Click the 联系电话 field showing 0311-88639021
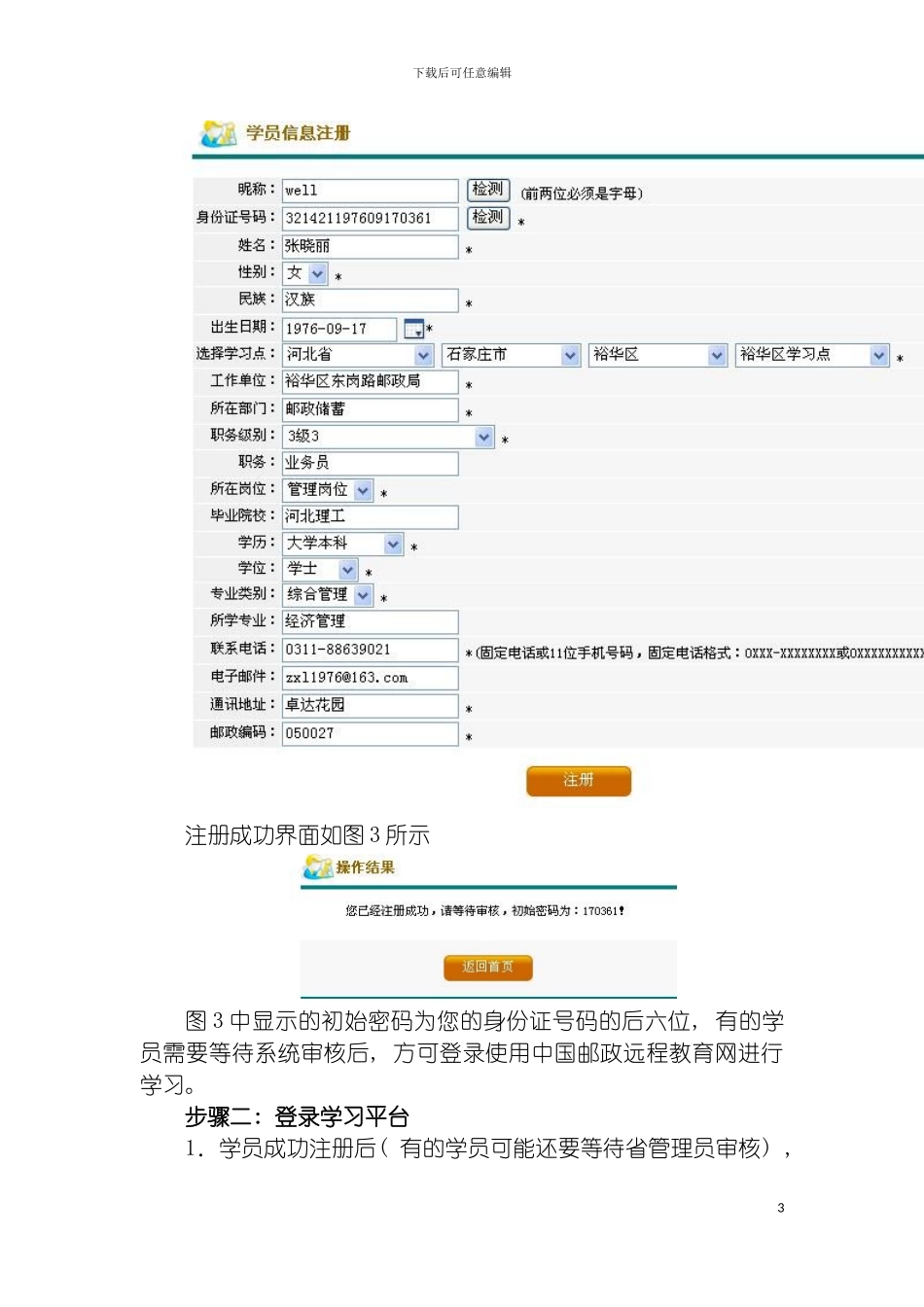 [x=371, y=650]
